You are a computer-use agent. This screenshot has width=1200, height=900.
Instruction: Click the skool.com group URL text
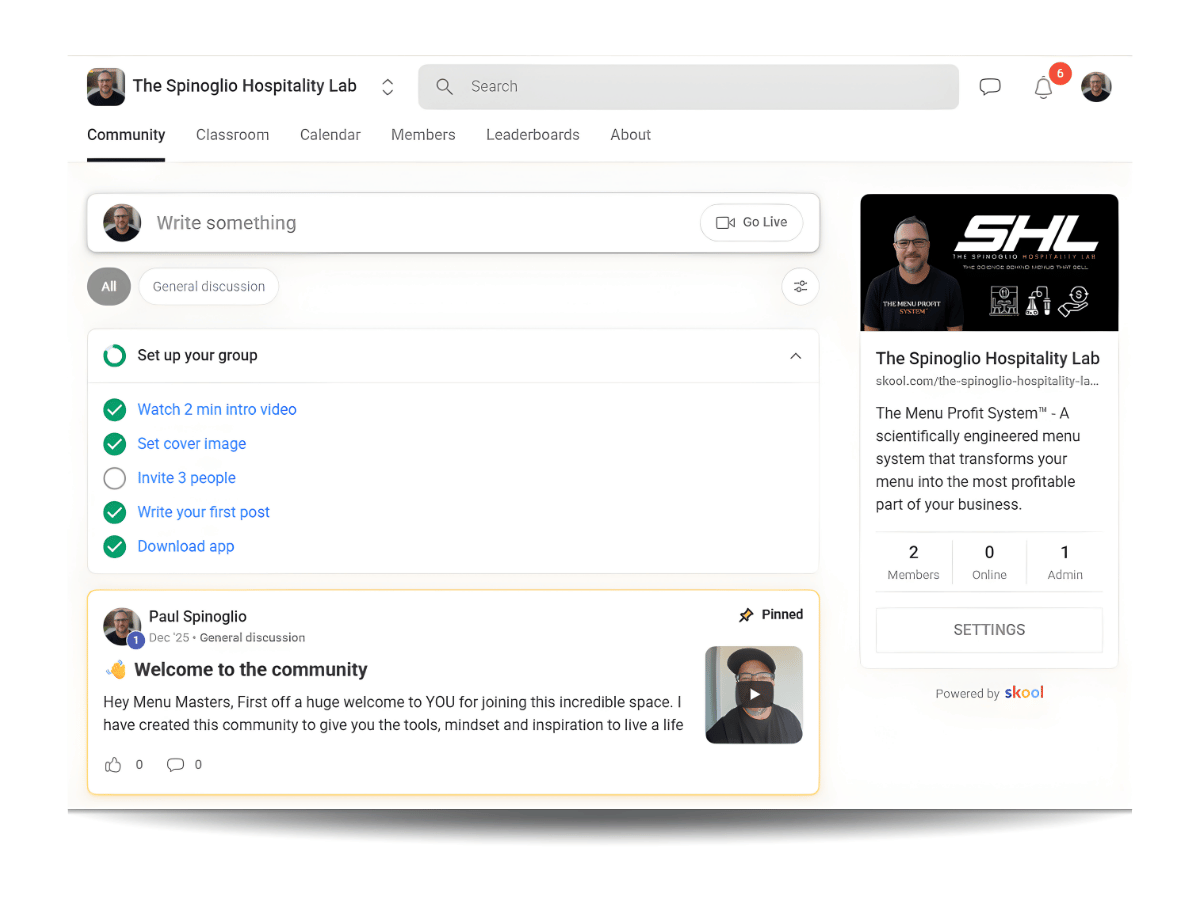coord(987,381)
